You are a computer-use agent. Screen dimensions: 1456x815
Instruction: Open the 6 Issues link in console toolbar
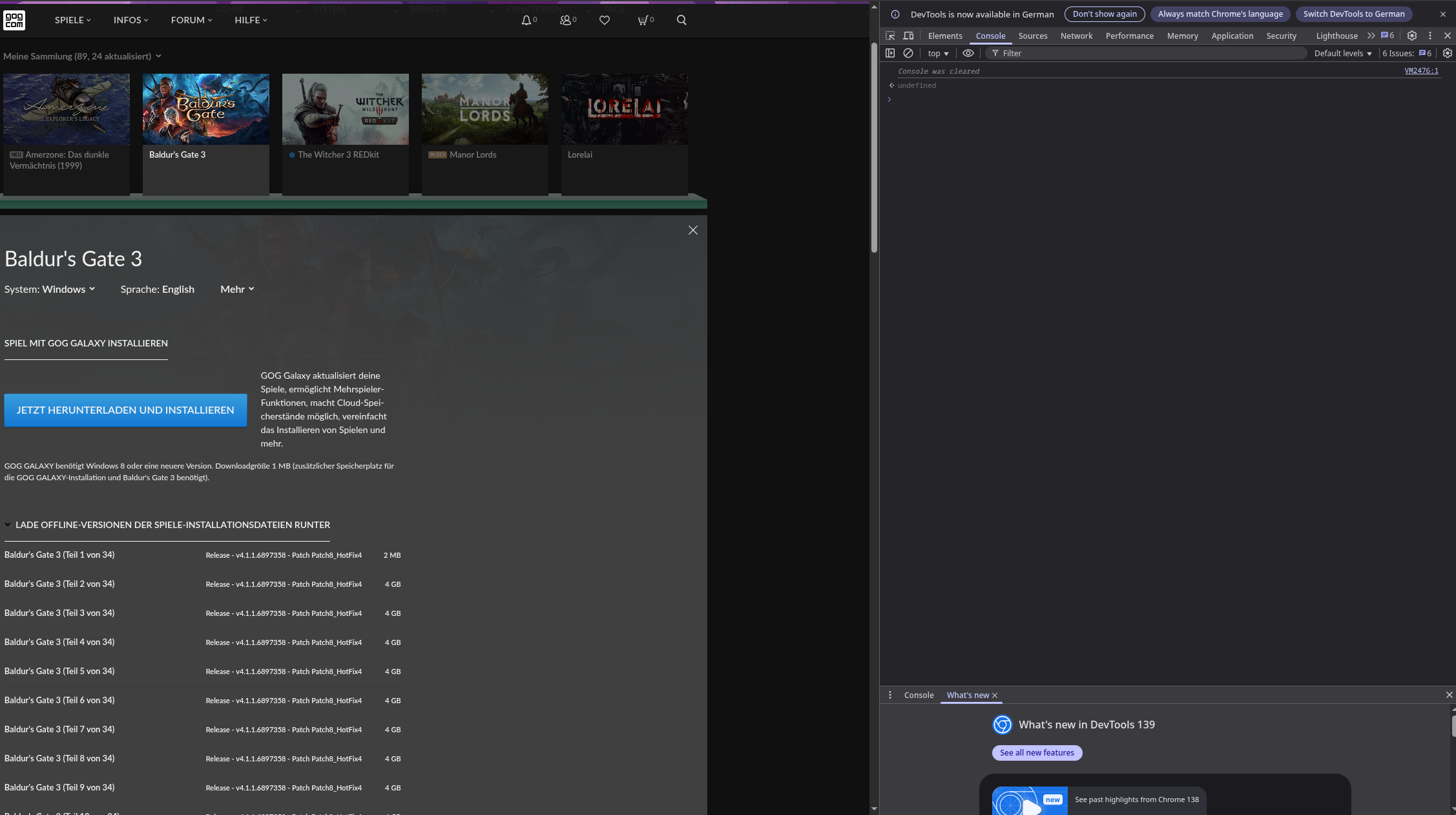click(x=1407, y=53)
